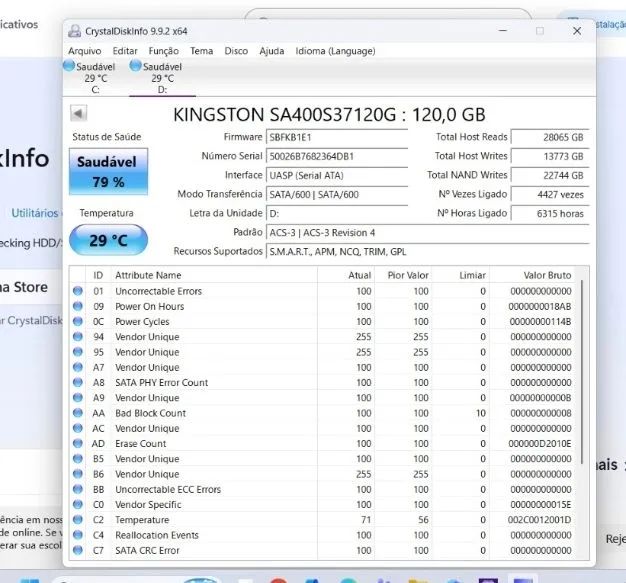Close the CrystalDiskInfo window
This screenshot has width=626, height=583.
tap(577, 31)
